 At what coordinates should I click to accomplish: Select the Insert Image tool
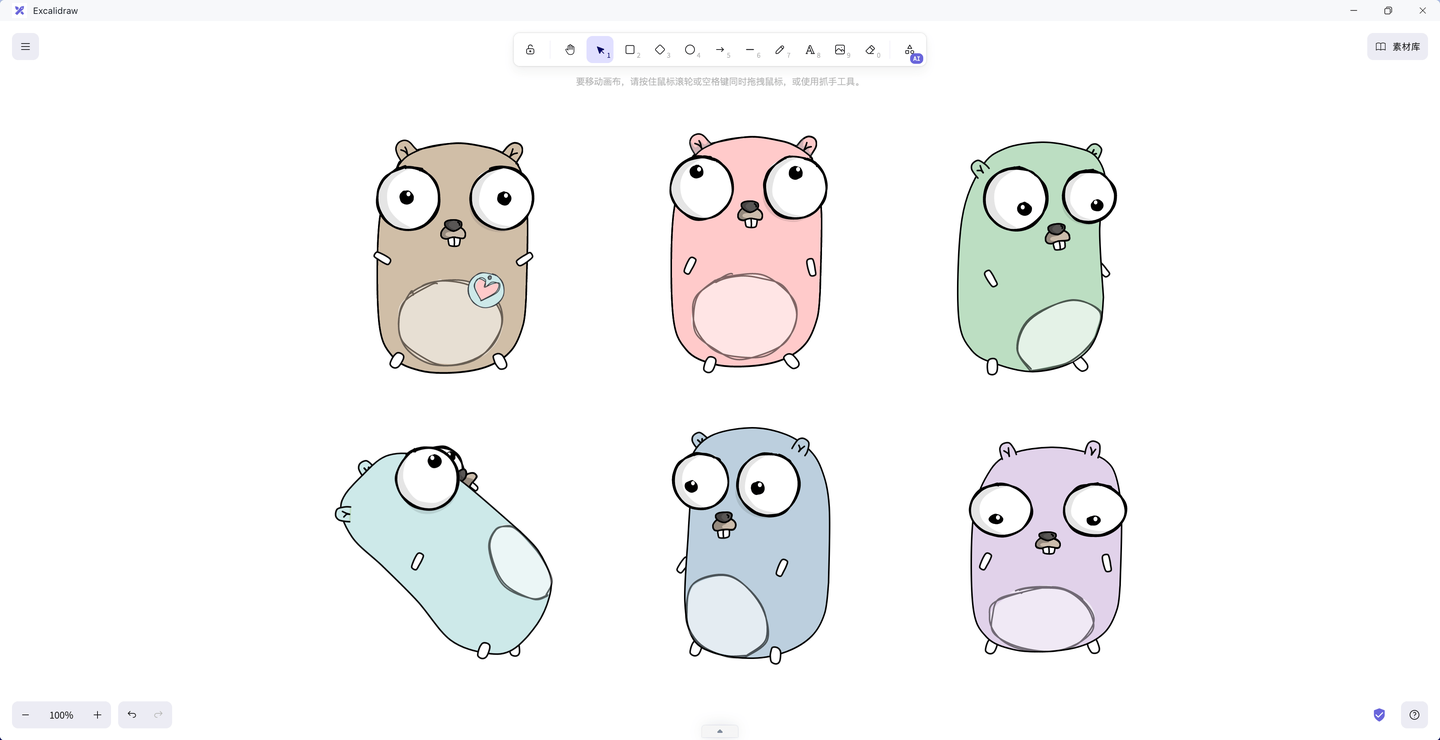(x=840, y=50)
